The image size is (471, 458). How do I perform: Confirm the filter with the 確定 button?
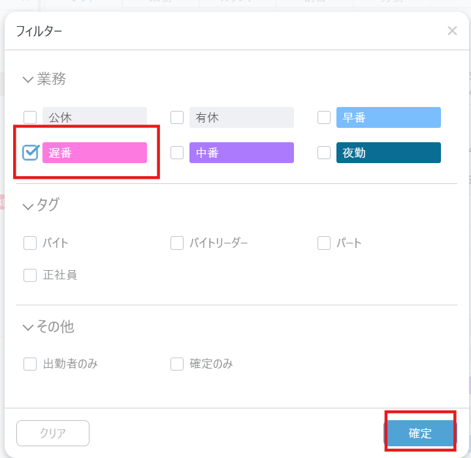click(420, 433)
